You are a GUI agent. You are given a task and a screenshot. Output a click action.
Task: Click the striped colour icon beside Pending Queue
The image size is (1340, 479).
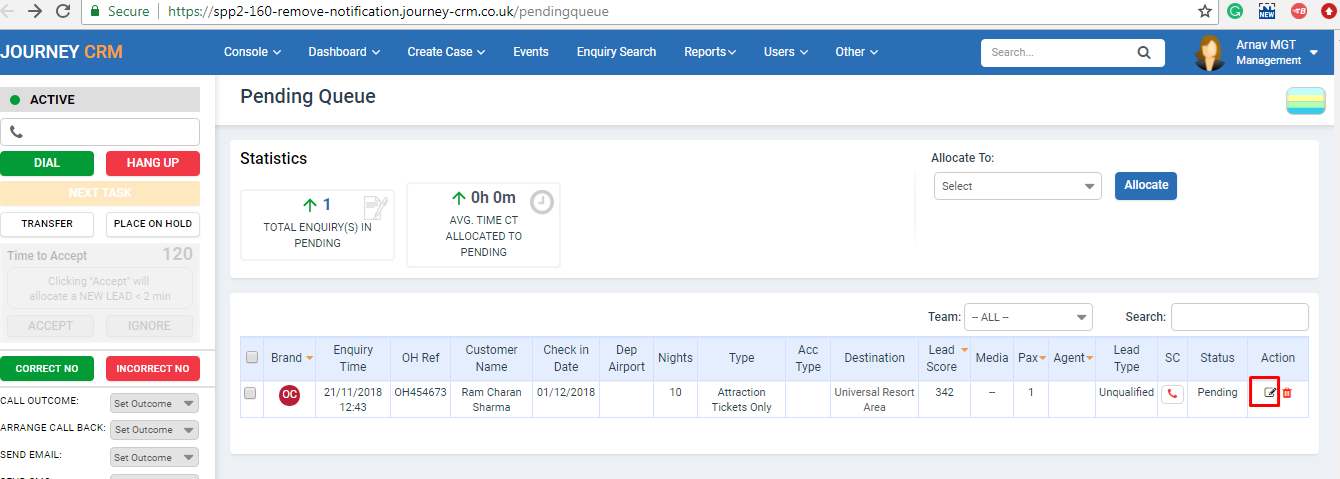point(1305,101)
